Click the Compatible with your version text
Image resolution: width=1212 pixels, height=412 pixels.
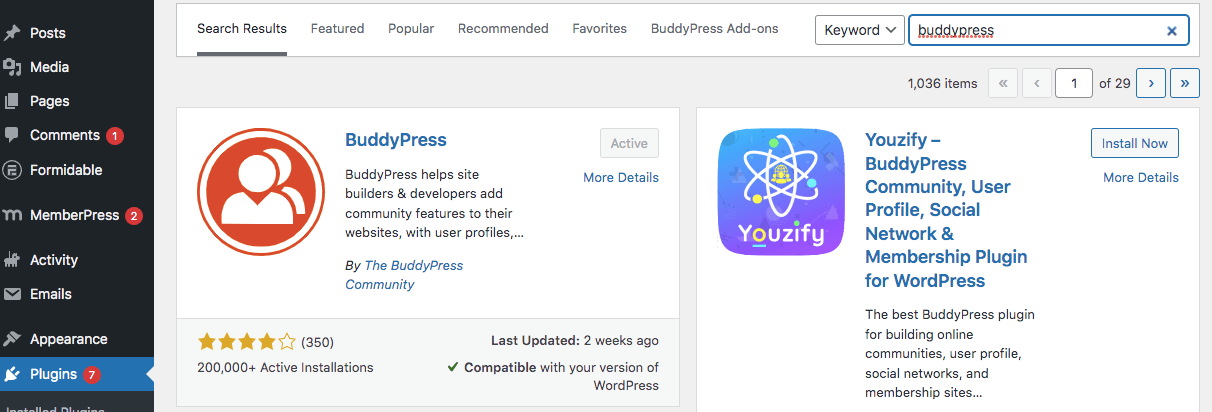[552, 376]
